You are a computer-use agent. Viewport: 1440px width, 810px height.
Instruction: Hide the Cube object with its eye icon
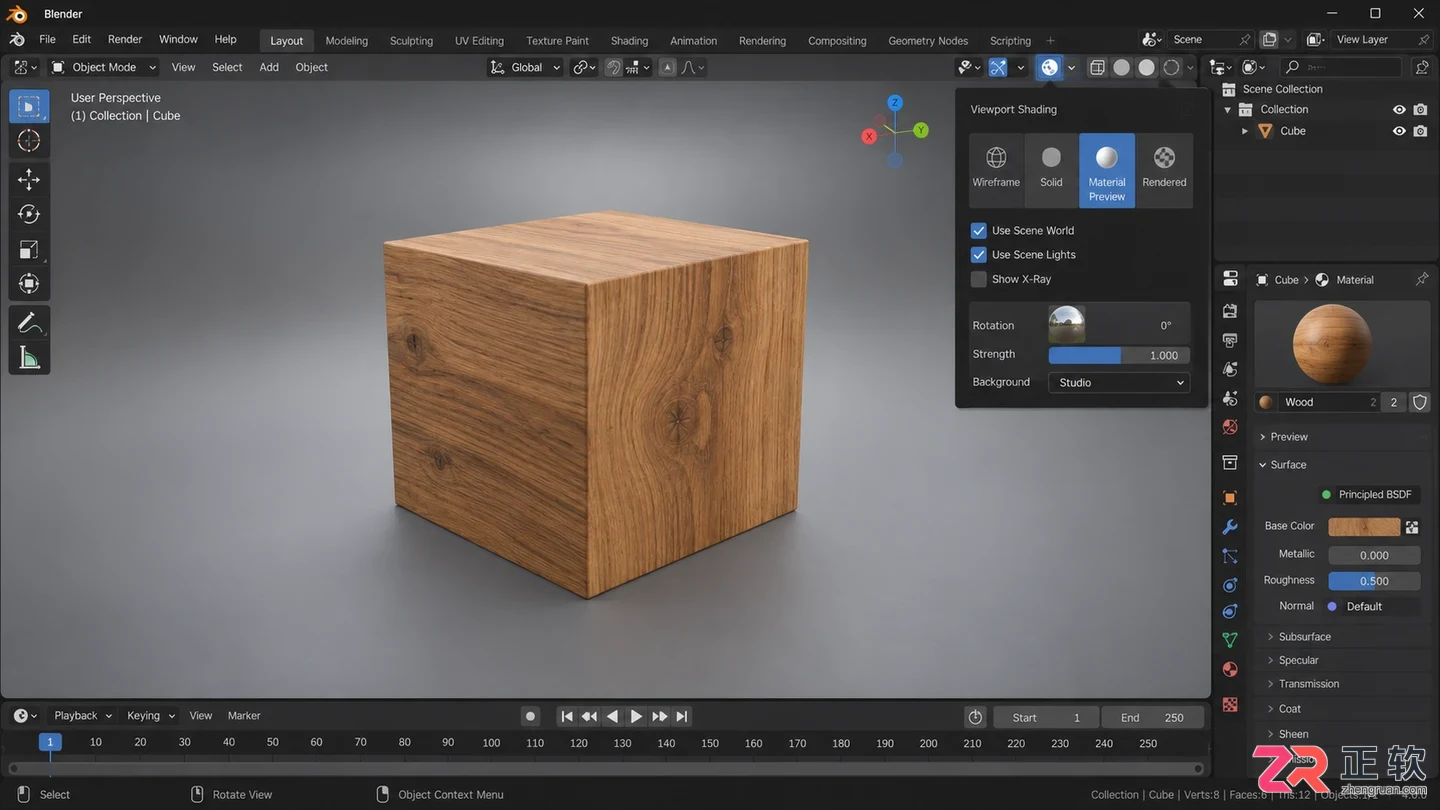(x=1399, y=131)
